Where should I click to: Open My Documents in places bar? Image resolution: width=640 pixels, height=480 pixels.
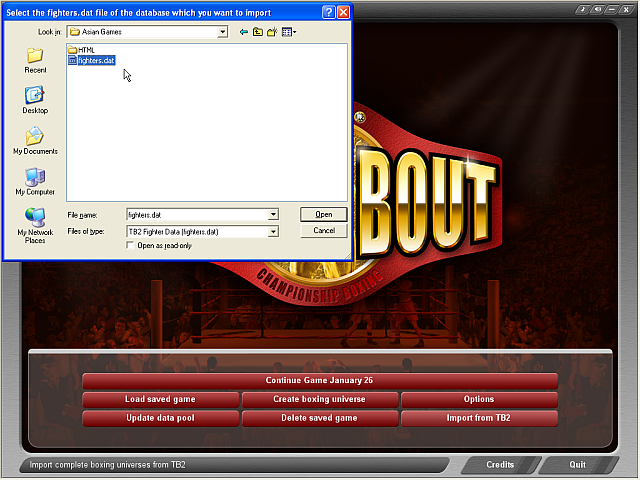point(35,141)
